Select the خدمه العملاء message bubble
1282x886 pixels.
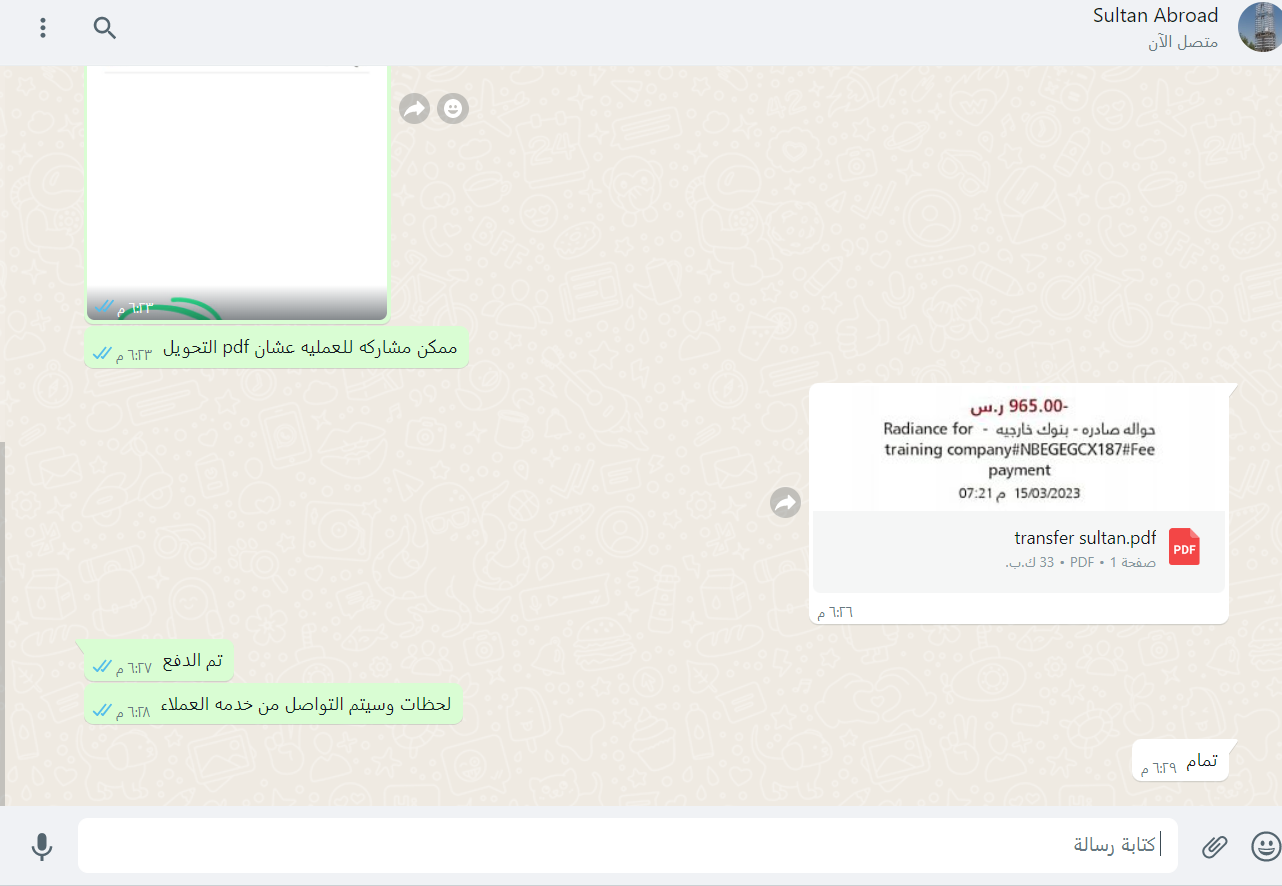[273, 704]
